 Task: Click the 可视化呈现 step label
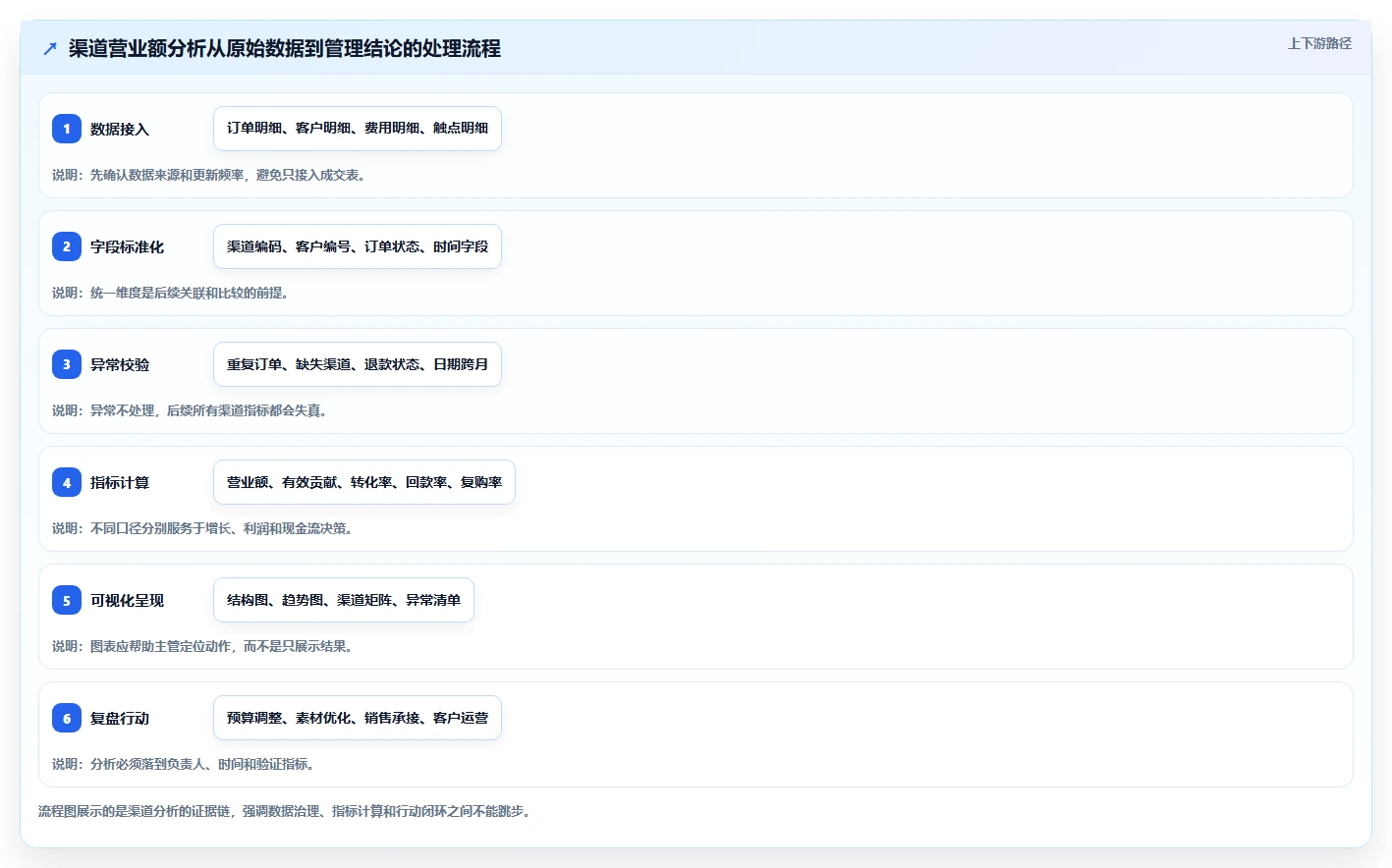pos(128,600)
